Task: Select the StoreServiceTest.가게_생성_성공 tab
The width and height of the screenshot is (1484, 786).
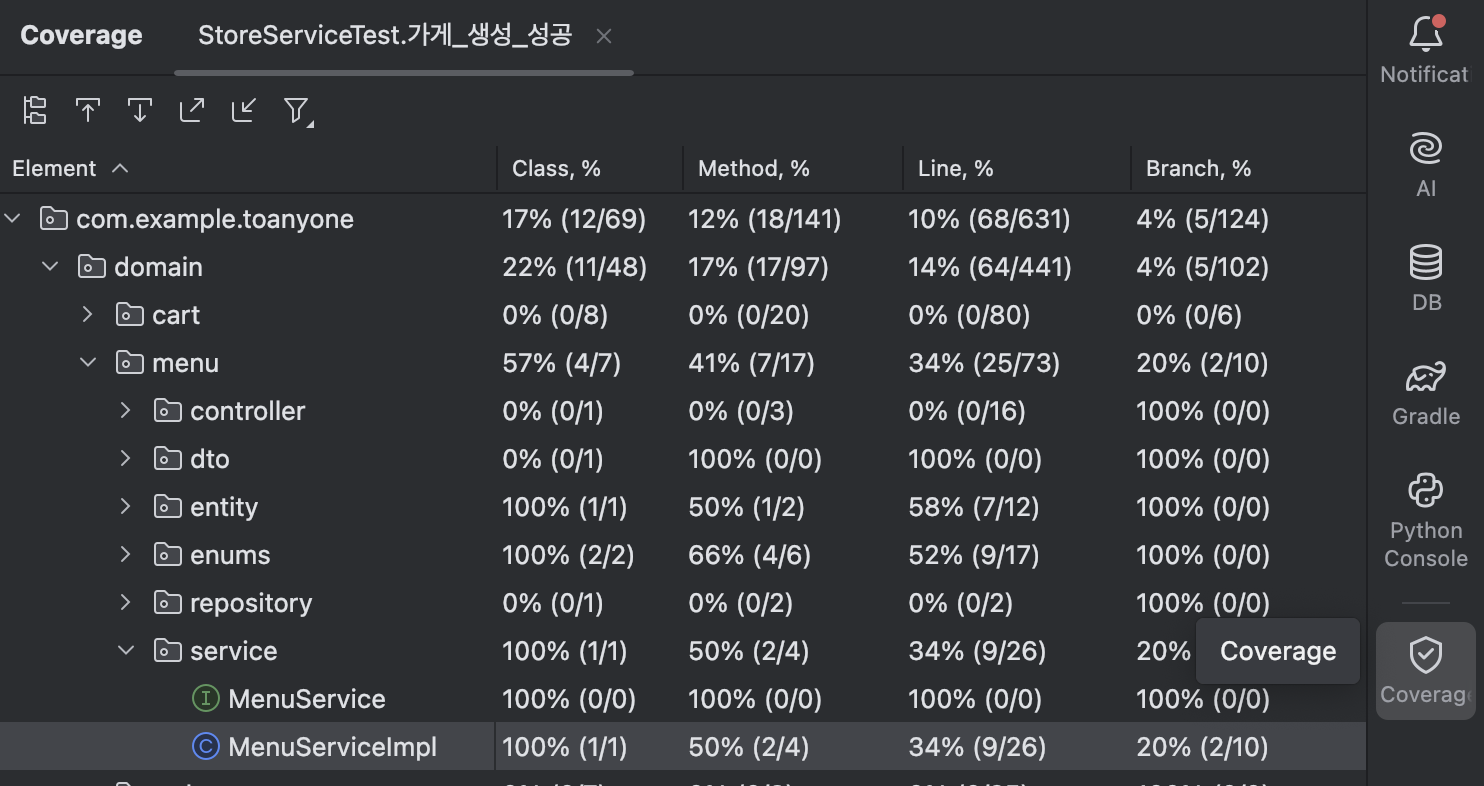Action: (x=385, y=36)
